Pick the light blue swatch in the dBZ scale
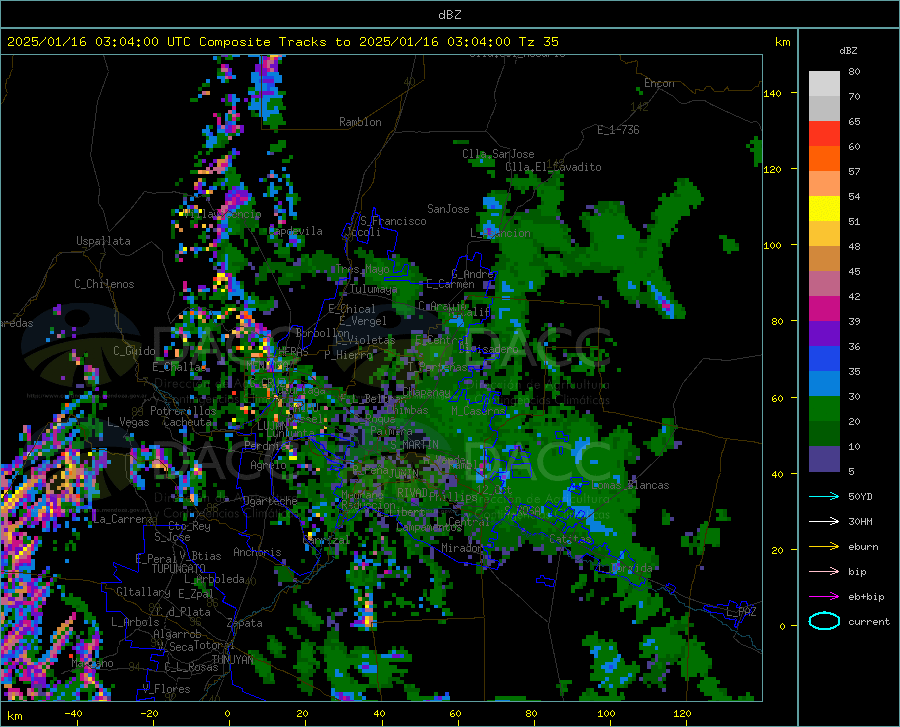 [824, 384]
